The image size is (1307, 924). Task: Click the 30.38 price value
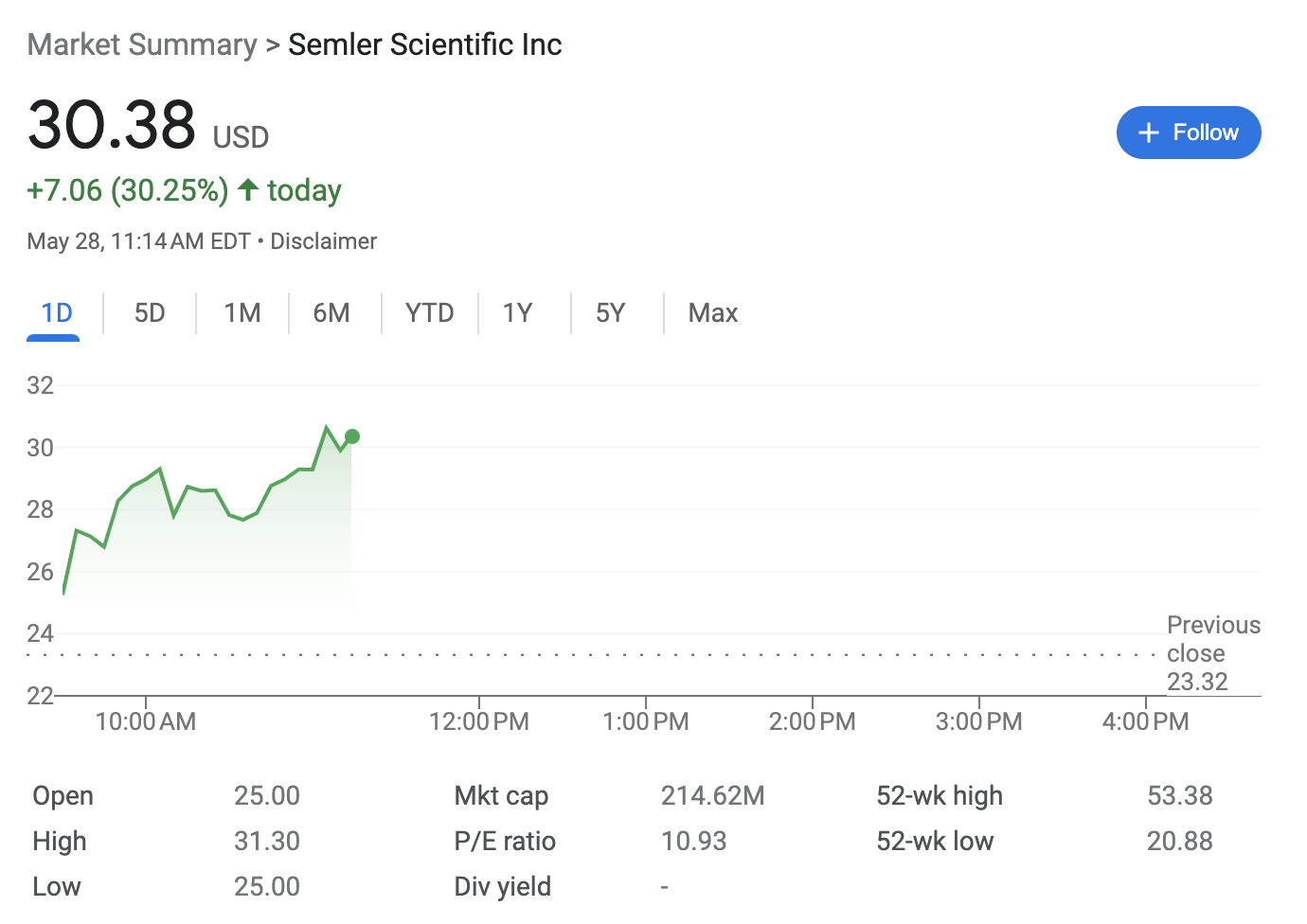point(112,125)
